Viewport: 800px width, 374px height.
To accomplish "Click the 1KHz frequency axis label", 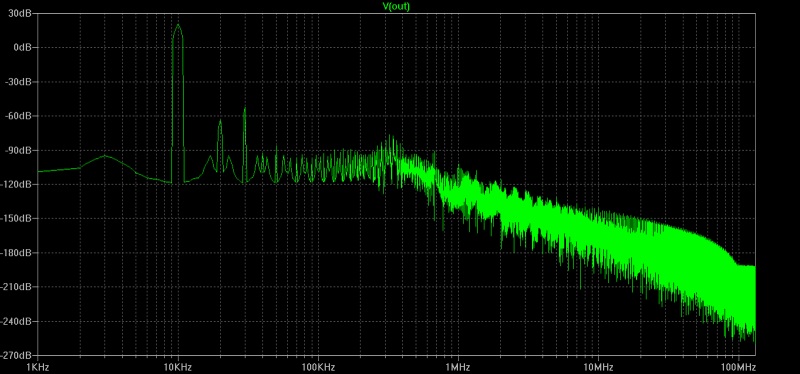I will (x=38, y=367).
